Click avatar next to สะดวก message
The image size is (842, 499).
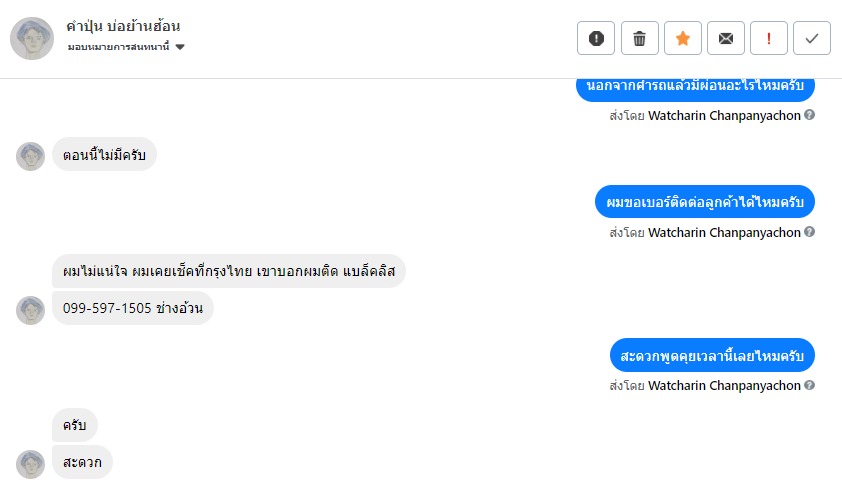[31, 463]
